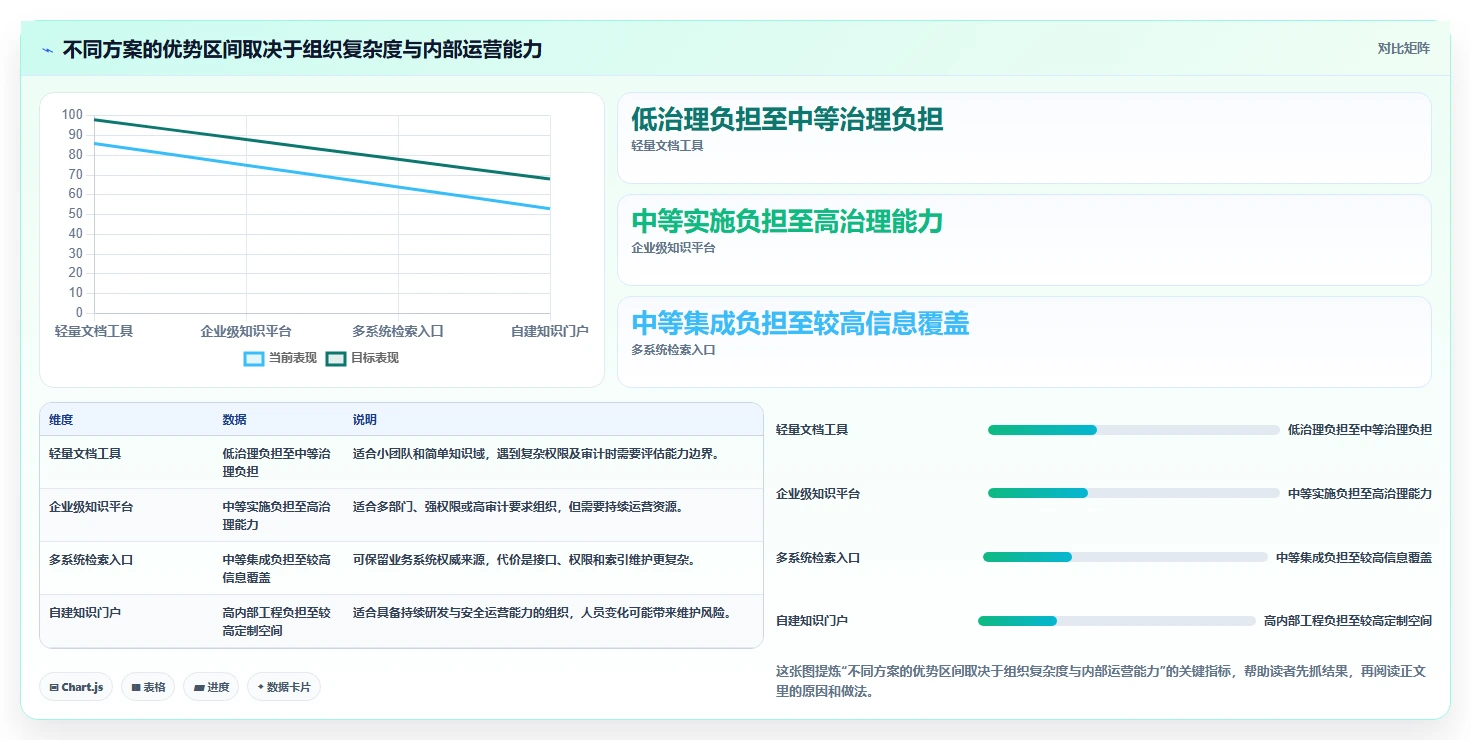The width and height of the screenshot is (1471, 740).
Task: Toggle the 目标表现 legend swatch
Action: pos(336,358)
